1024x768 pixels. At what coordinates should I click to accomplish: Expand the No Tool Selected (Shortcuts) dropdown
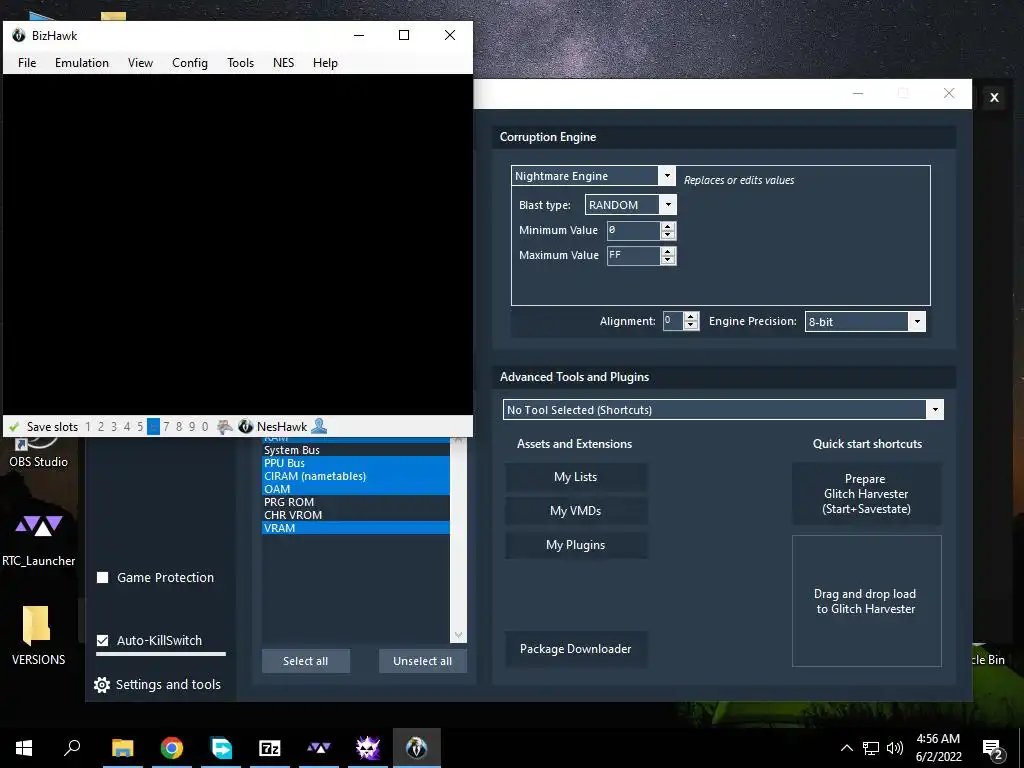click(935, 409)
